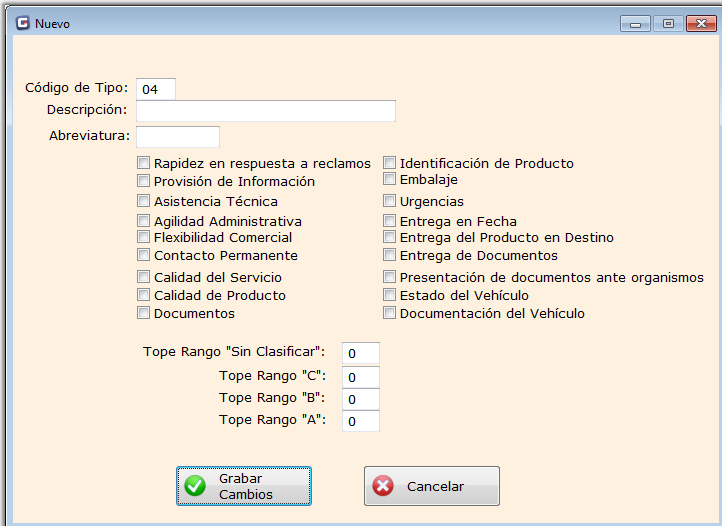Select the Tope Rango "C" field
The image size is (722, 526).
(x=361, y=376)
